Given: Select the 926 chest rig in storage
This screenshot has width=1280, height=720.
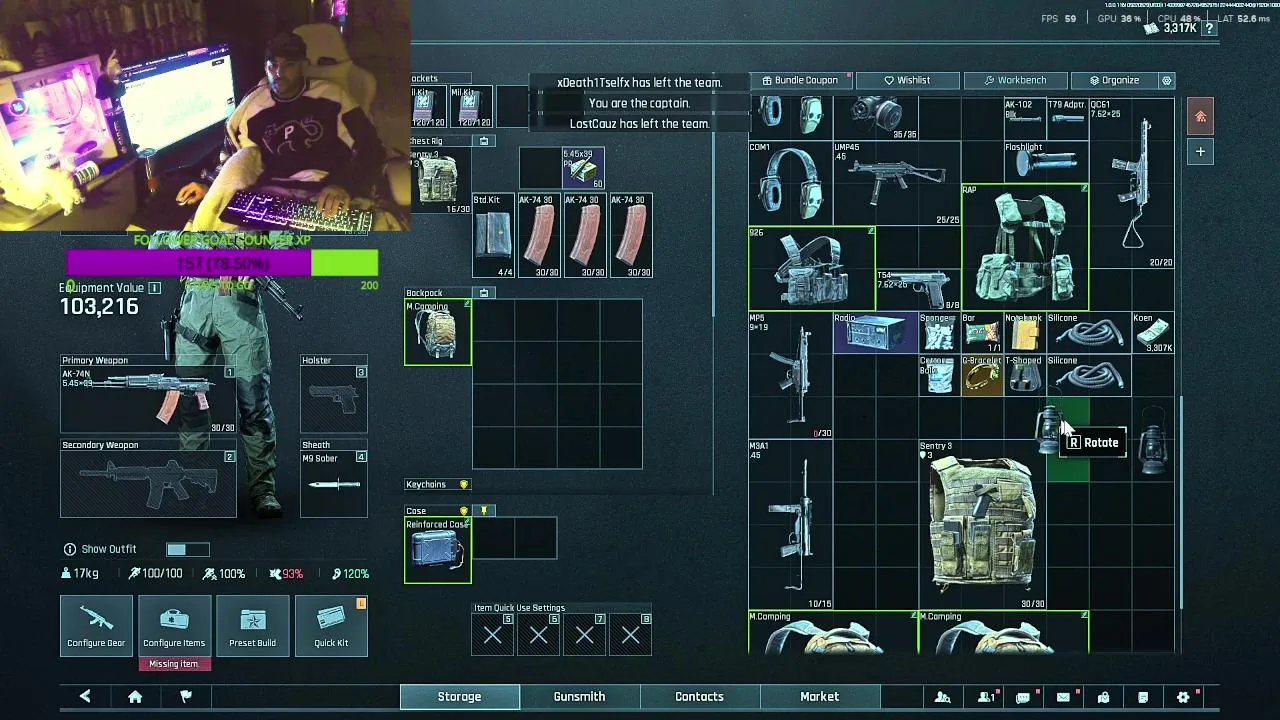Looking at the screenshot, I should click(812, 268).
